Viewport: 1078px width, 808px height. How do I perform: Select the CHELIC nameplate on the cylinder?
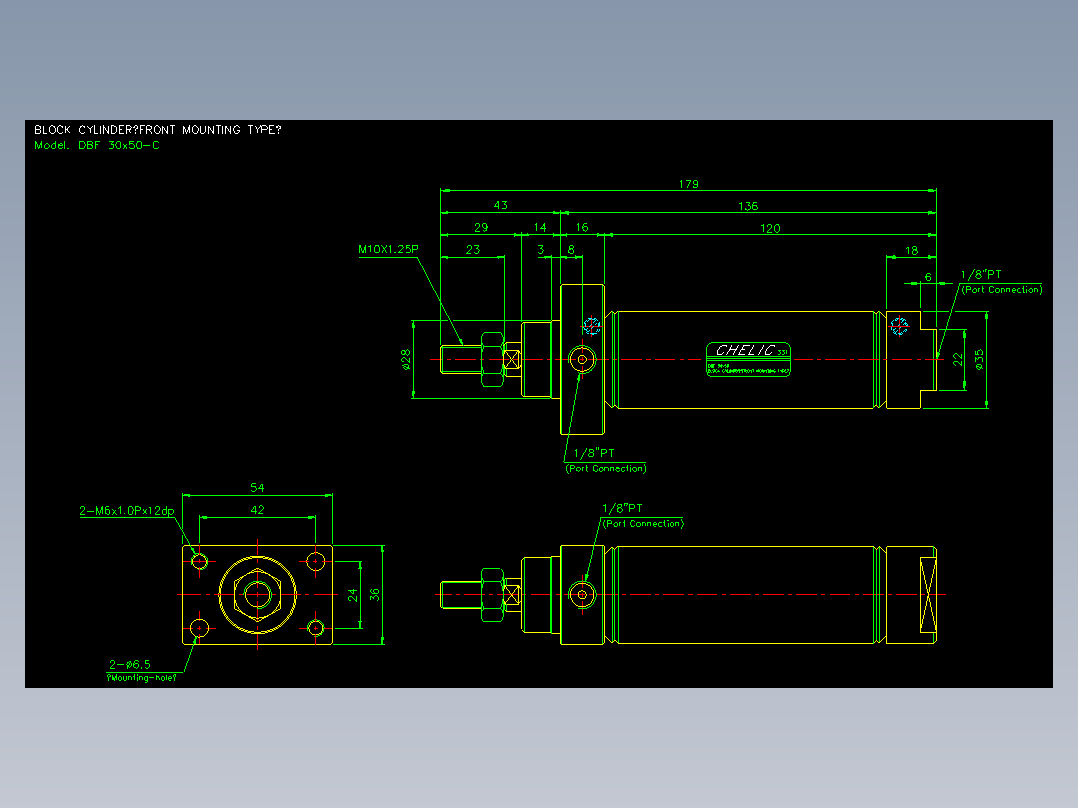[x=749, y=359]
